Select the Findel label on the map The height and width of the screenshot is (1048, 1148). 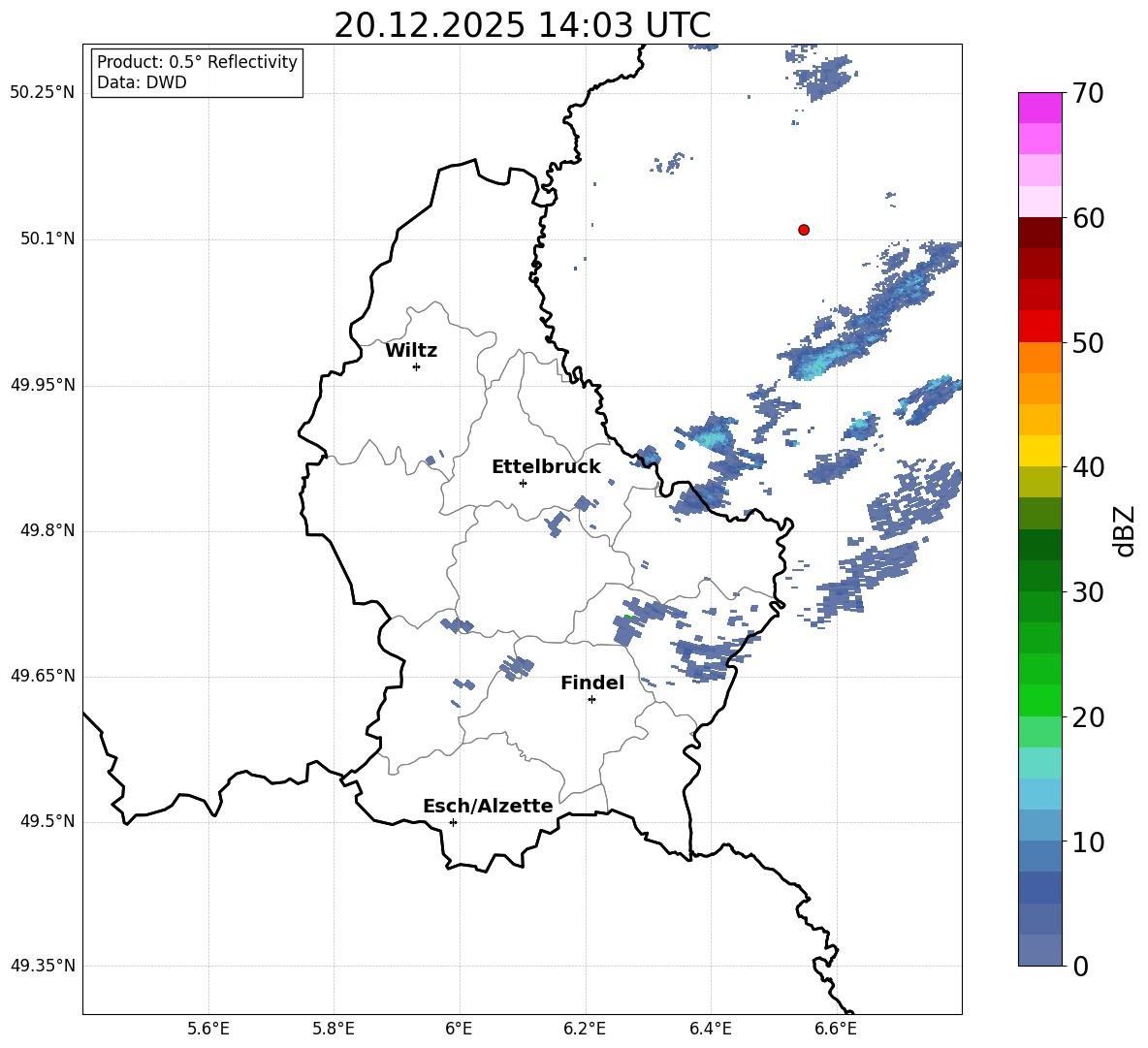(x=592, y=683)
